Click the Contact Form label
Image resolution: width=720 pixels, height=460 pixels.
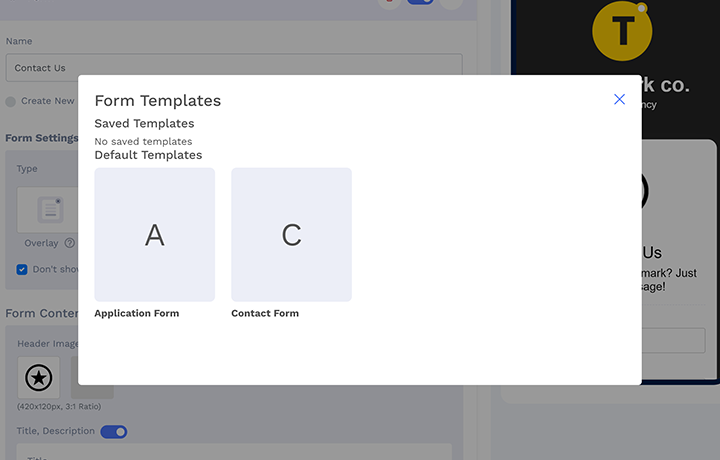(265, 313)
